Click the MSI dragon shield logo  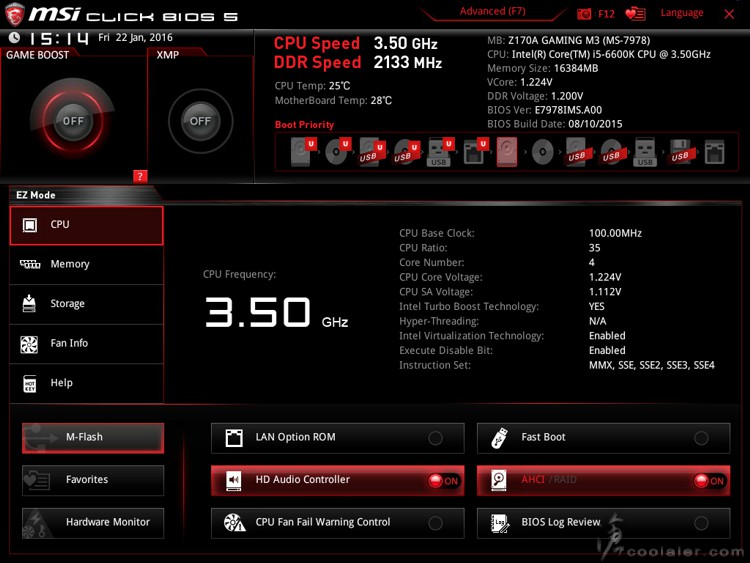point(14,14)
